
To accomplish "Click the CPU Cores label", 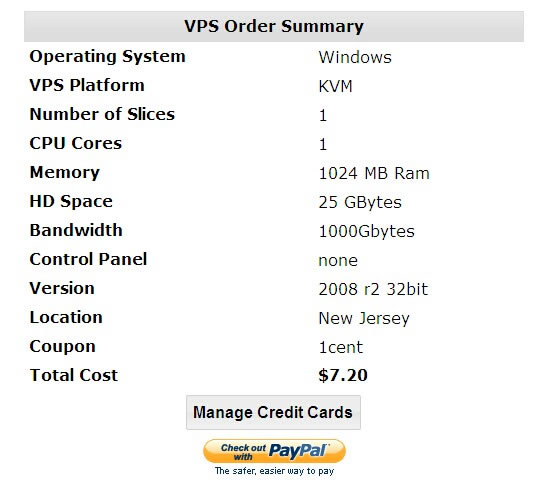I will [x=76, y=143].
